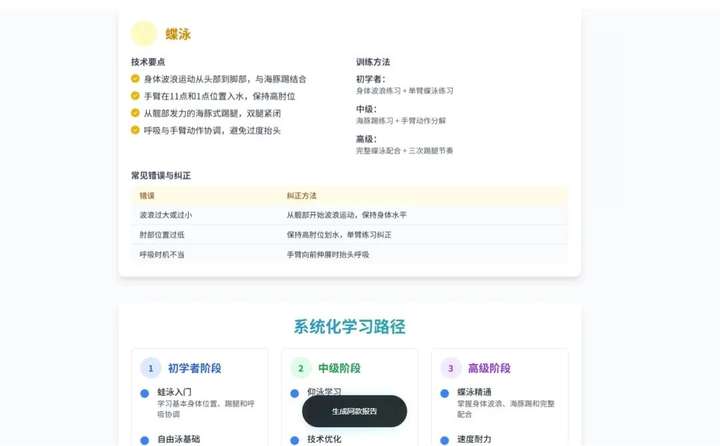This screenshot has width=720, height=446.
Task: Click bullet text 从髋部发力的海豚式踢腿,双腿紧闭
Action: point(212,113)
